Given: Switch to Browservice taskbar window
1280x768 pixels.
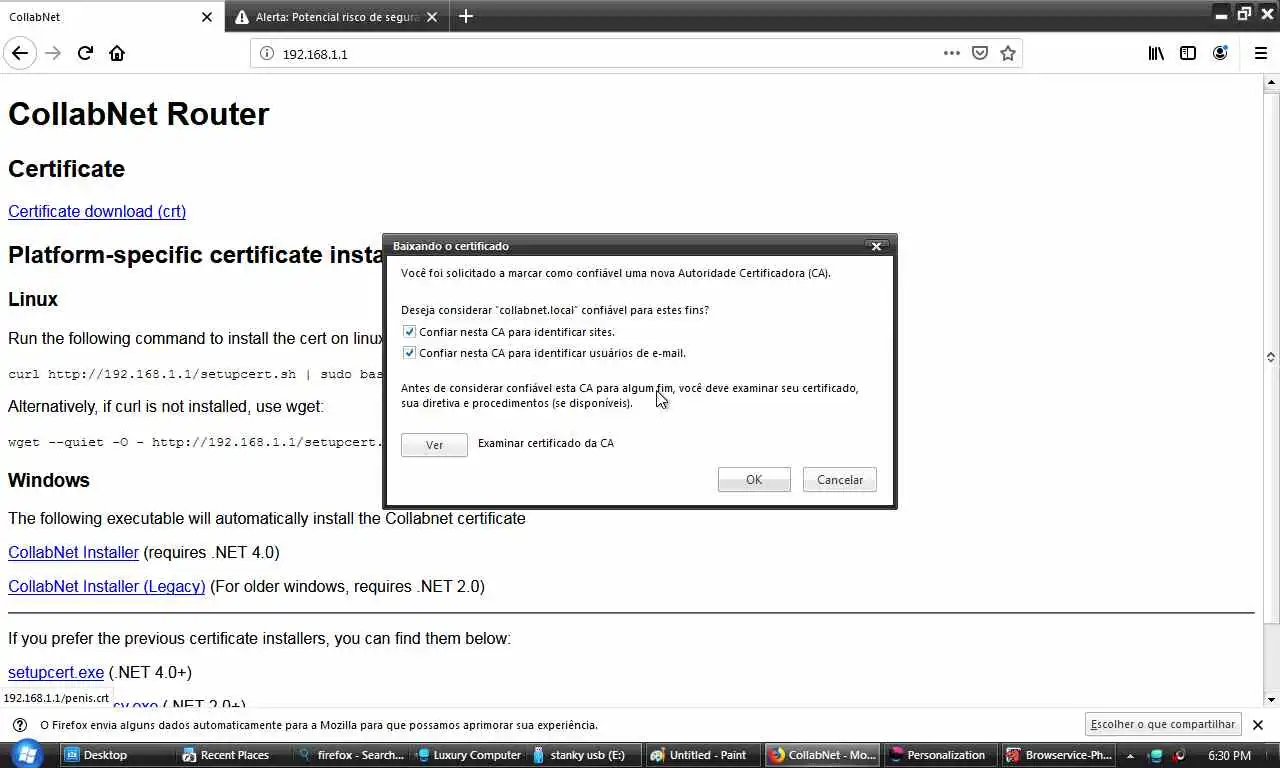Looking at the screenshot, I should point(1059,755).
